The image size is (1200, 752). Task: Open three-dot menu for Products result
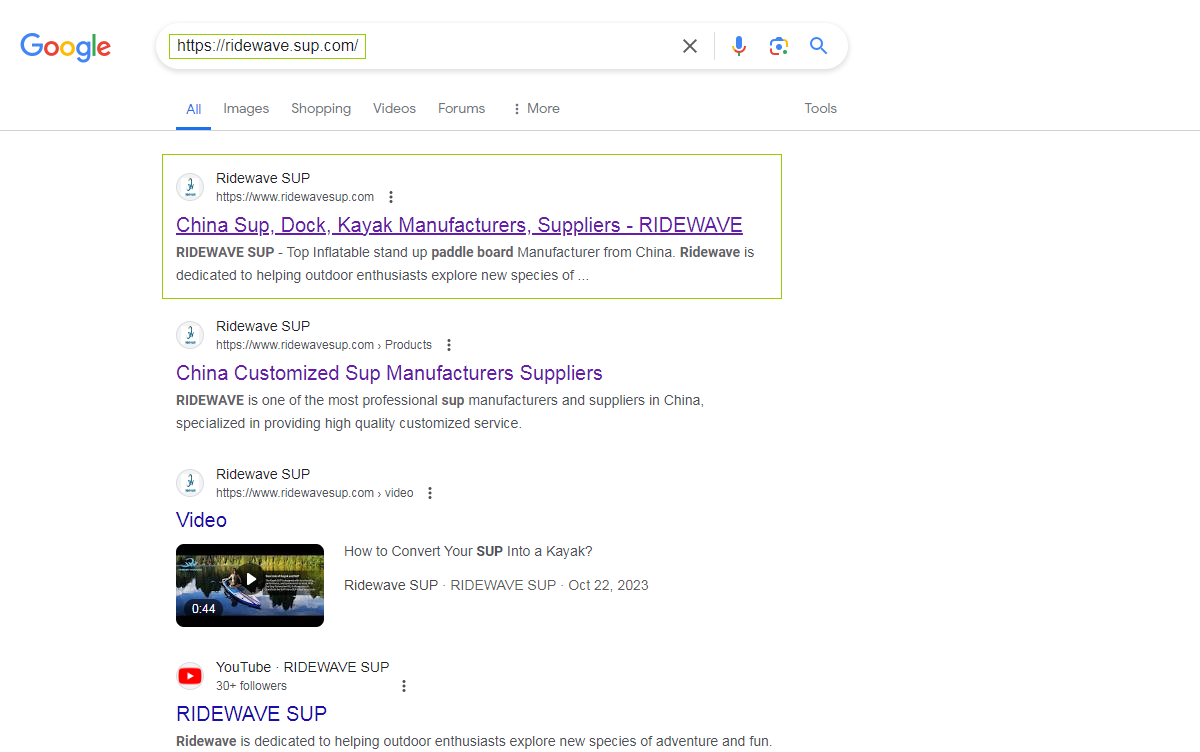click(449, 345)
